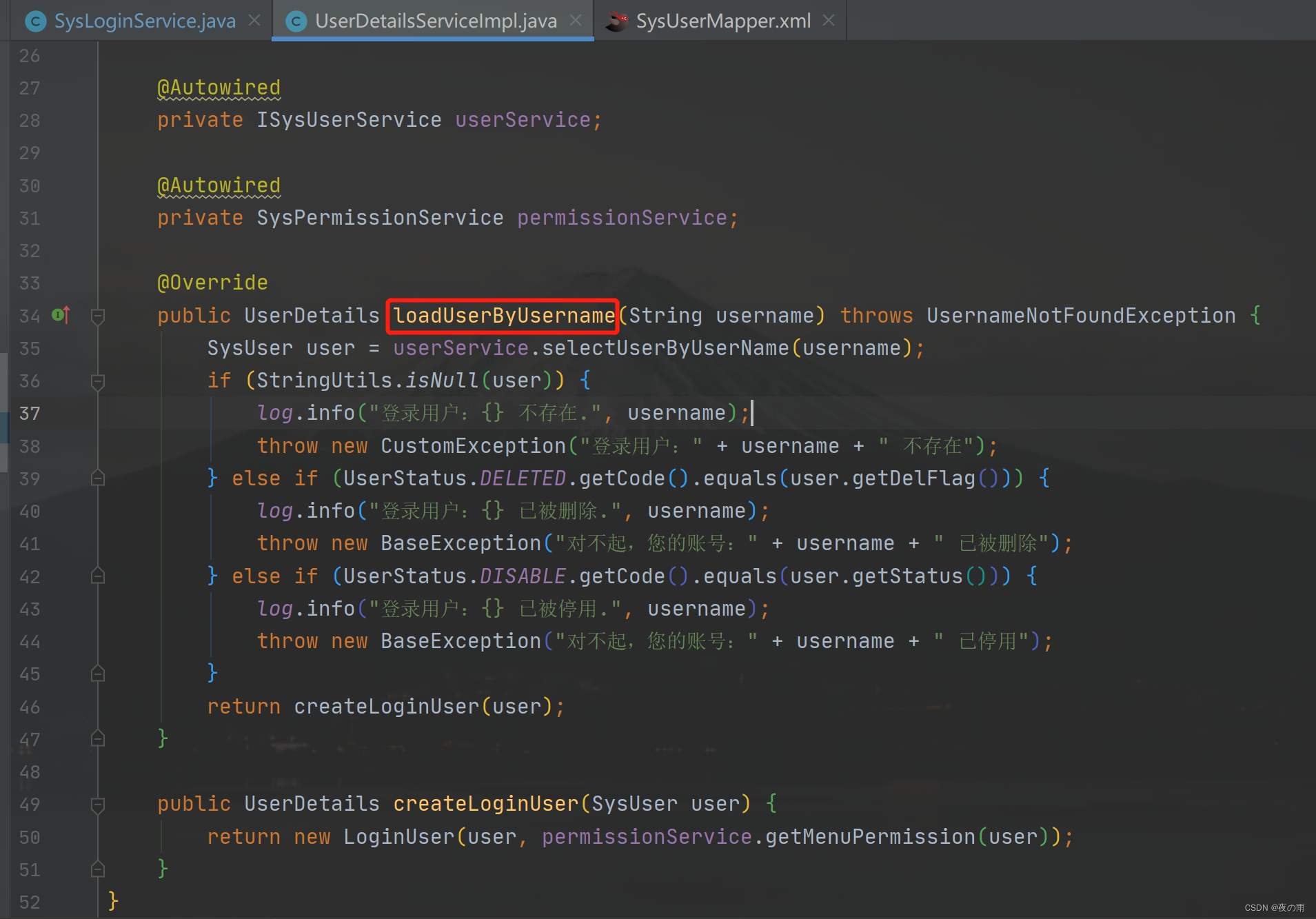Viewport: 1316px width, 919px height.
Task: Click the createLoginUser declaration on line 49
Action: (486, 804)
